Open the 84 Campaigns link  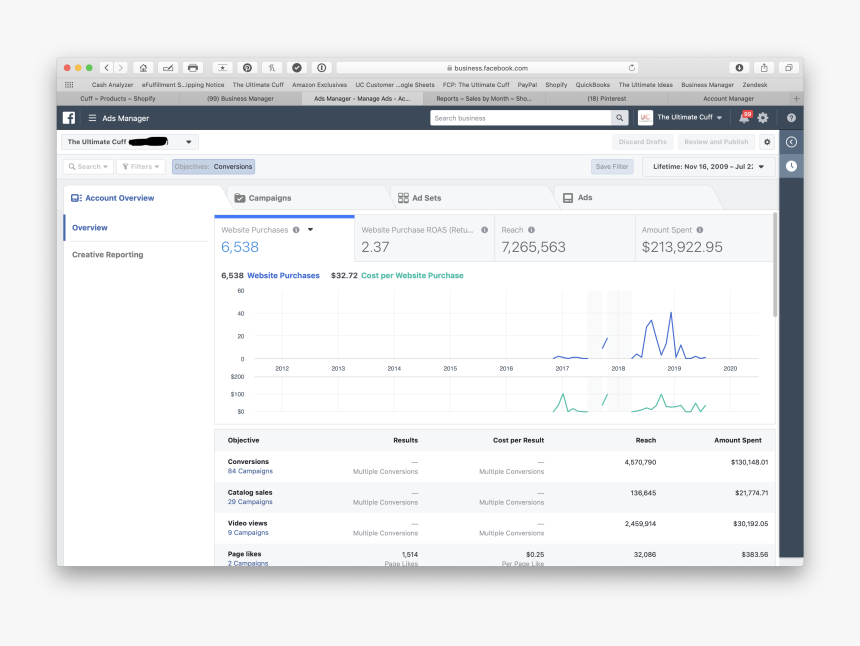tap(250, 471)
